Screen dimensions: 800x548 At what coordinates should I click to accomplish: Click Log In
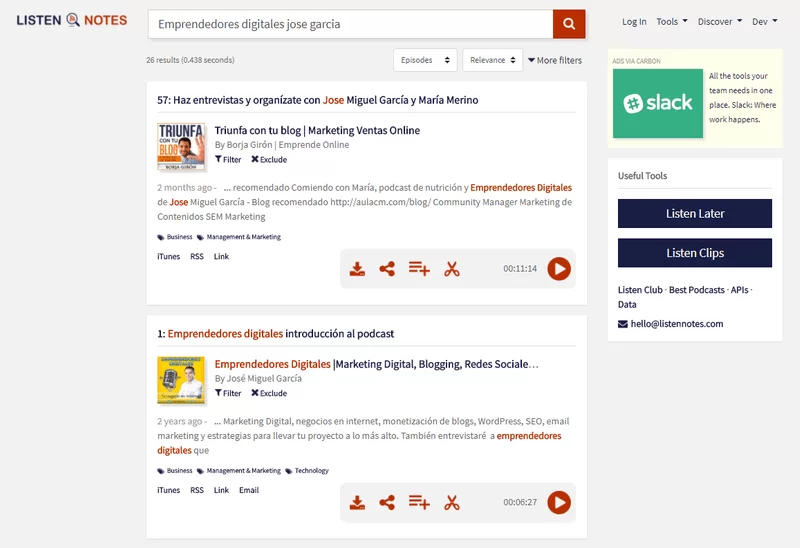click(634, 21)
